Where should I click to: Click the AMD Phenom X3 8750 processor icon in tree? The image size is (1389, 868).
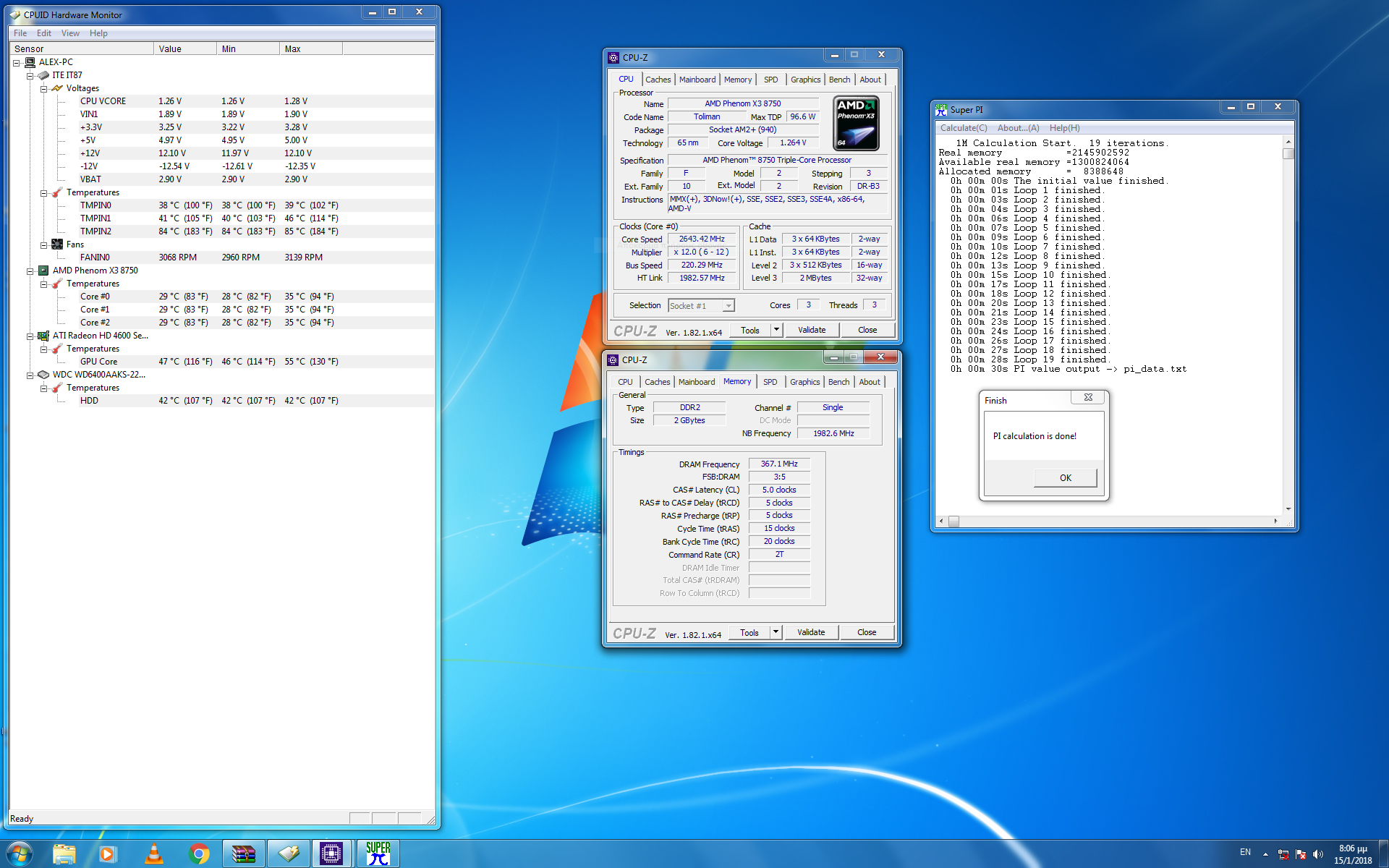click(x=43, y=271)
